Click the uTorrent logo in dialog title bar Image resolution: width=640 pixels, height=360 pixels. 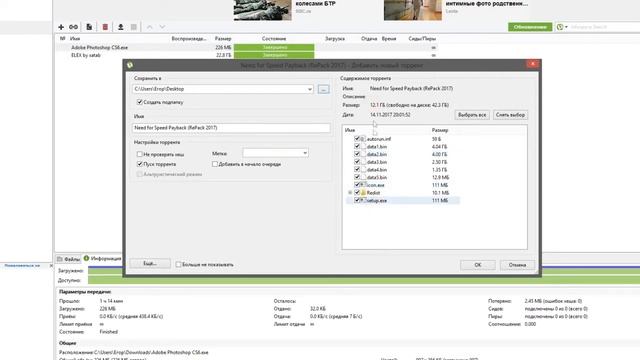pos(130,65)
